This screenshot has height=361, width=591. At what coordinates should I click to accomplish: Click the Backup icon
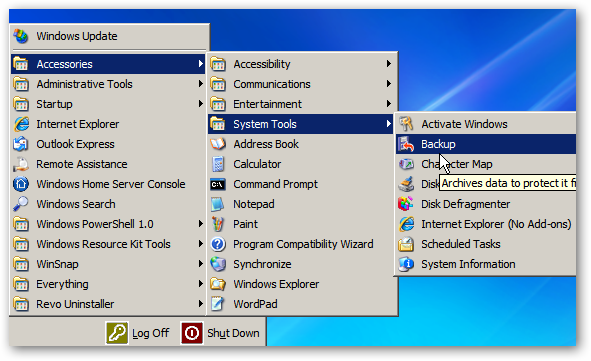(406, 144)
